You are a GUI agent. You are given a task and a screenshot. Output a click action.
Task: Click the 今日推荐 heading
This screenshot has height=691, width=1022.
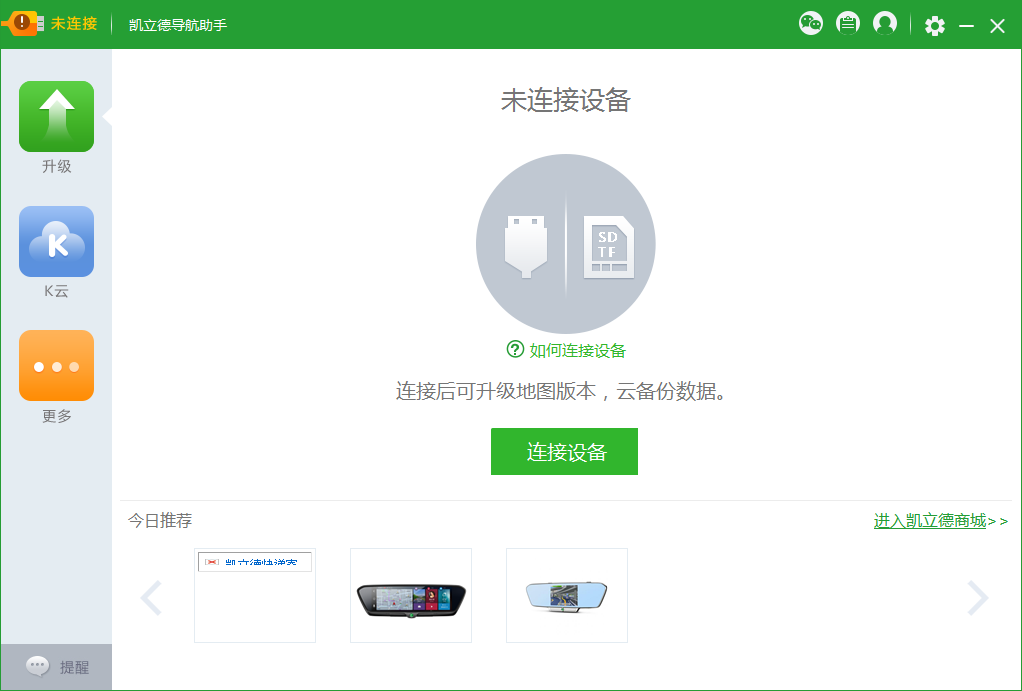(160, 521)
